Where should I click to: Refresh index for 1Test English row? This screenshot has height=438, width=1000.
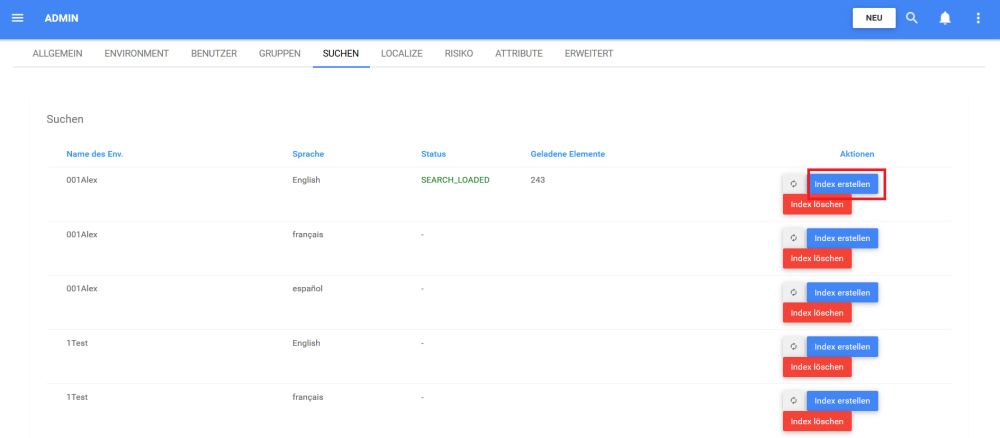tap(794, 347)
